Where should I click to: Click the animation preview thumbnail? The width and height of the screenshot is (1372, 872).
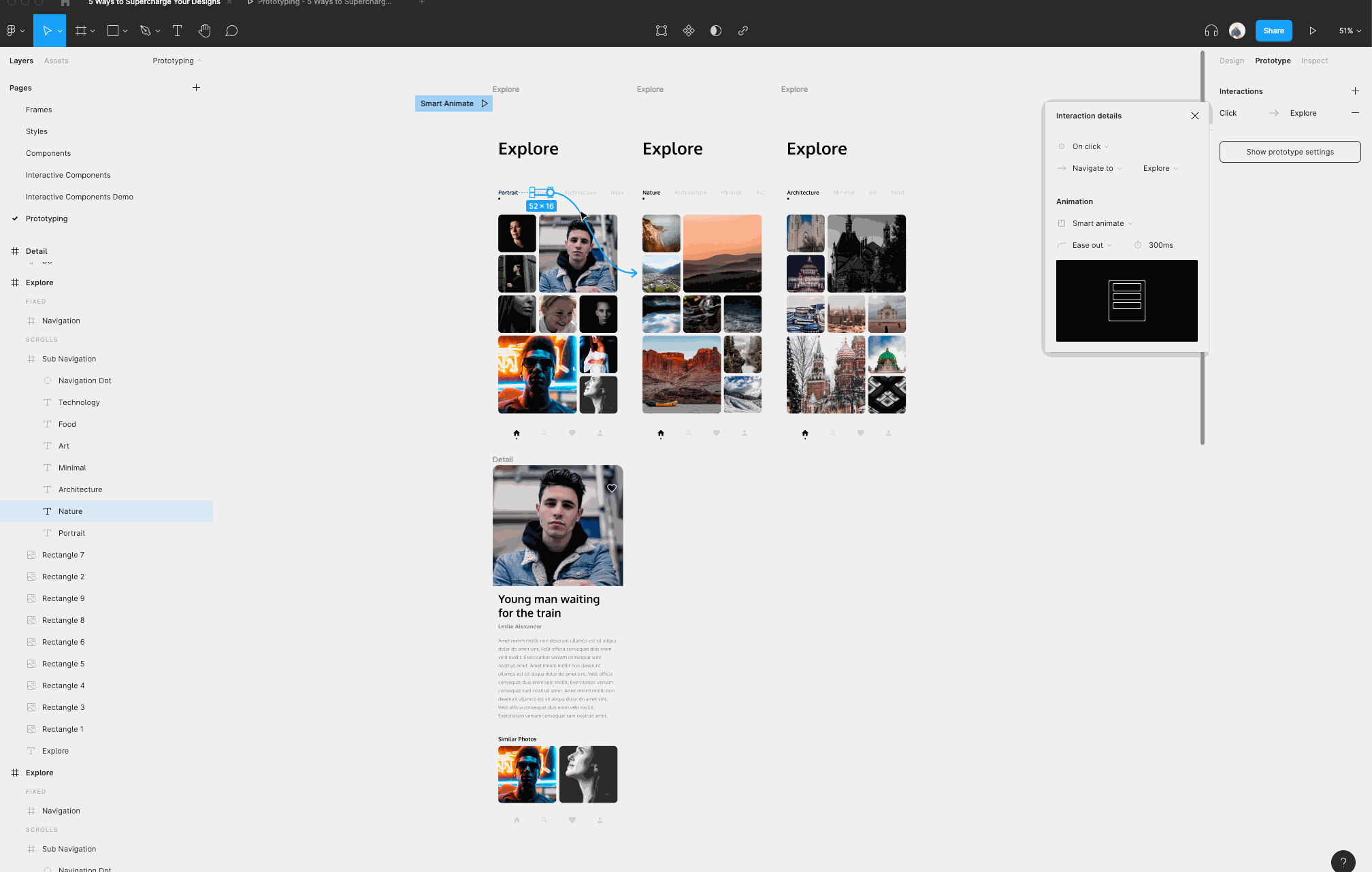(1126, 301)
